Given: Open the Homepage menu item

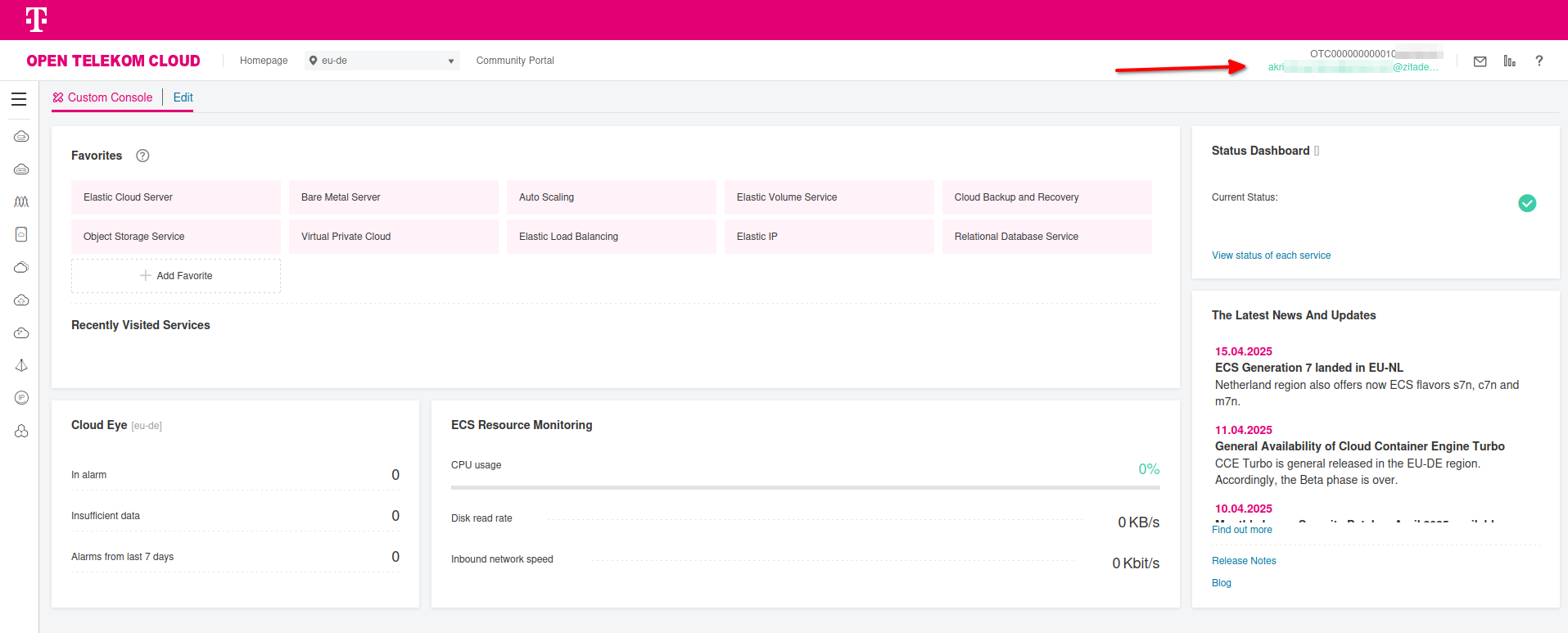Looking at the screenshot, I should (x=264, y=61).
